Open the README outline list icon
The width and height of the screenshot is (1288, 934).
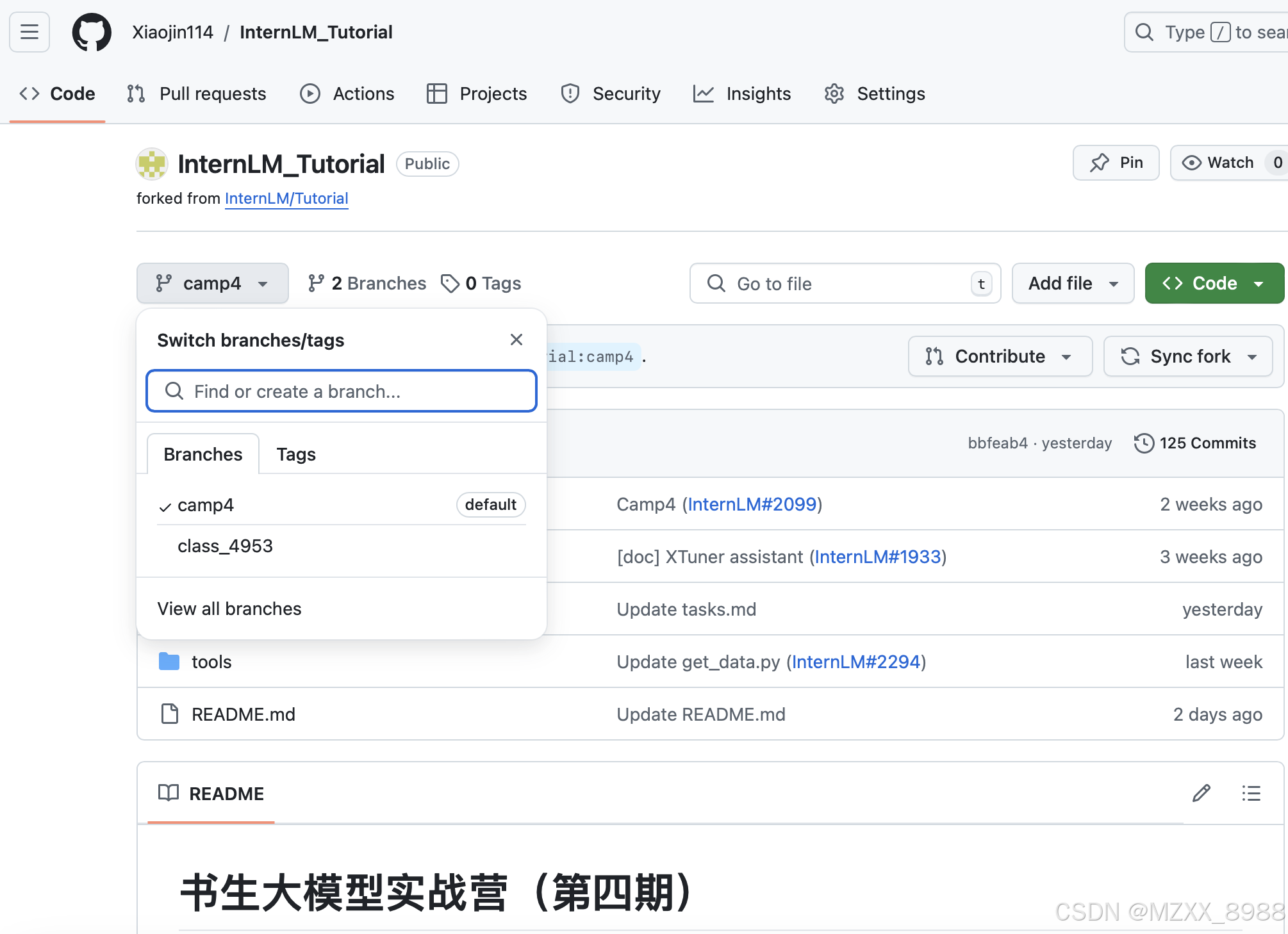pos(1250,794)
